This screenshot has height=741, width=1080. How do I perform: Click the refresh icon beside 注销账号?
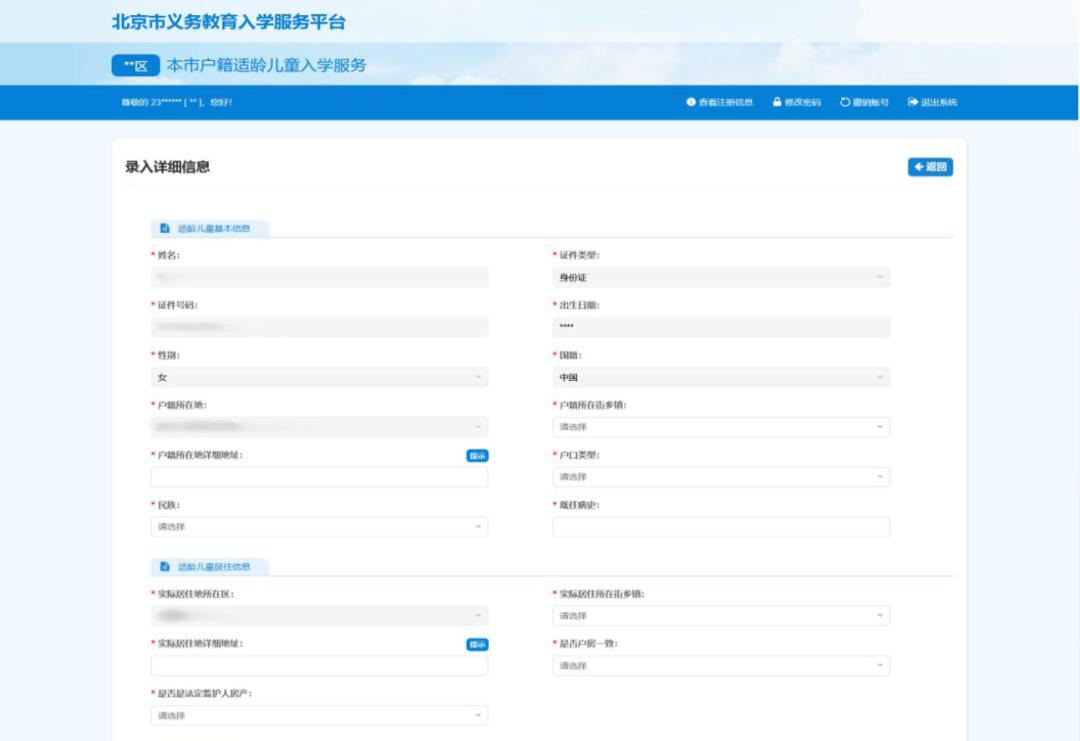(x=845, y=101)
